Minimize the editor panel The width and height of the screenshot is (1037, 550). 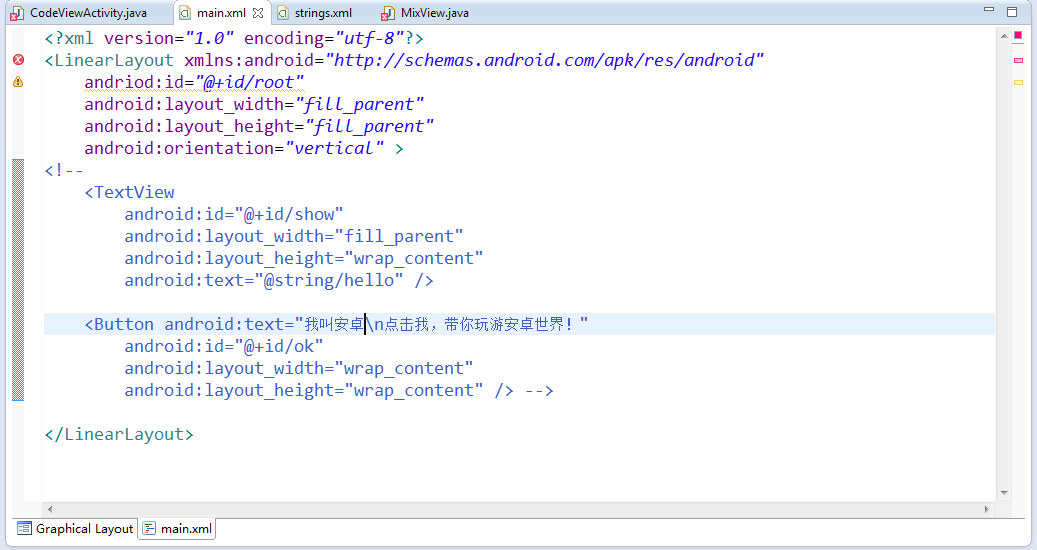[x=990, y=12]
